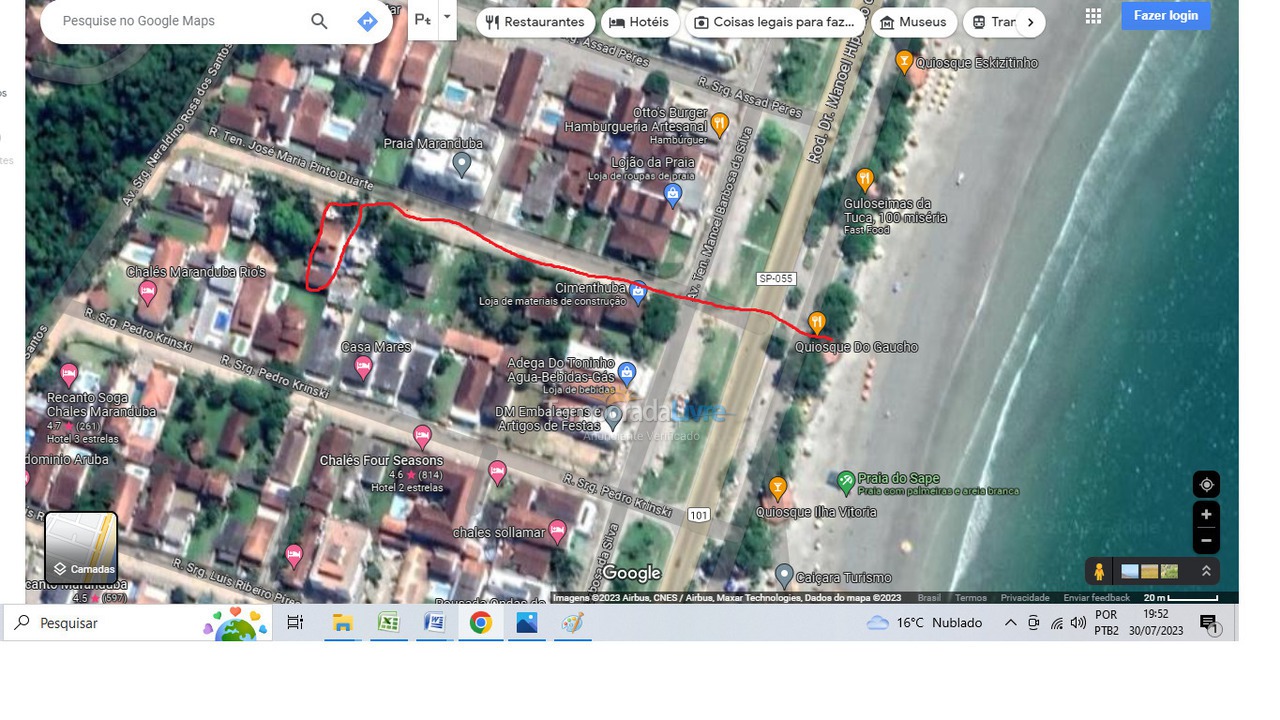Click the Google Chrome taskbar icon
The height and width of the screenshot is (720, 1280).
pyautogui.click(x=481, y=622)
